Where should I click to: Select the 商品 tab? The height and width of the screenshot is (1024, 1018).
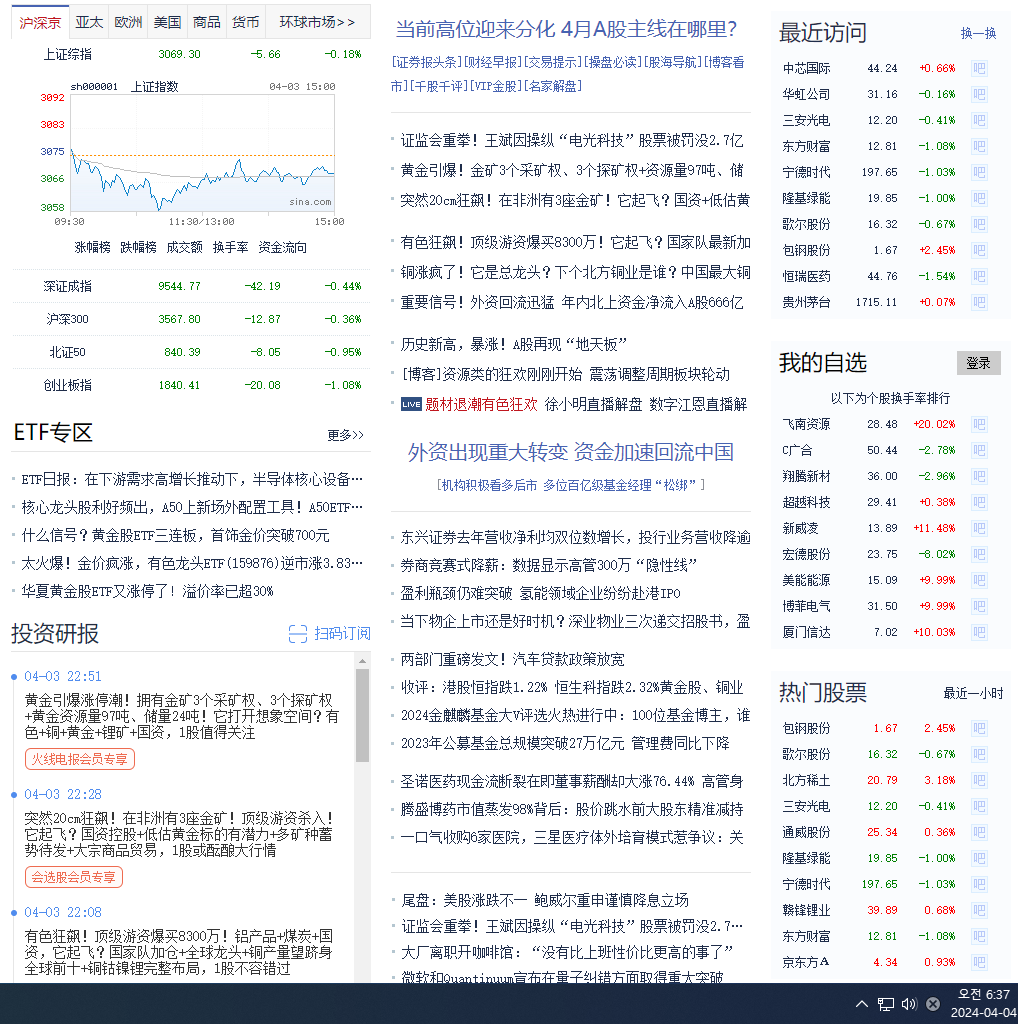click(206, 23)
